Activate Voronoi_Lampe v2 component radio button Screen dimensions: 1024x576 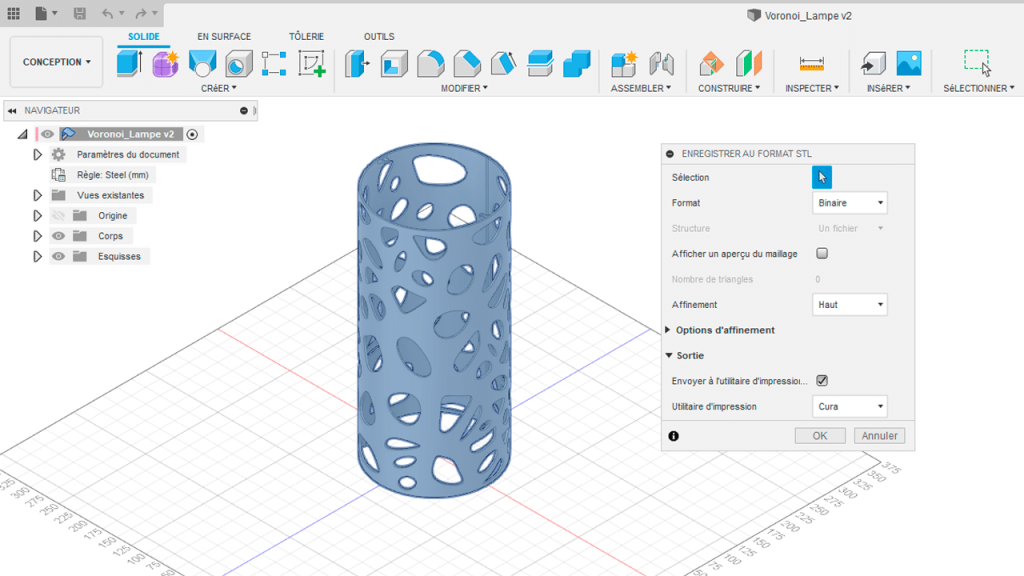pyautogui.click(x=192, y=135)
